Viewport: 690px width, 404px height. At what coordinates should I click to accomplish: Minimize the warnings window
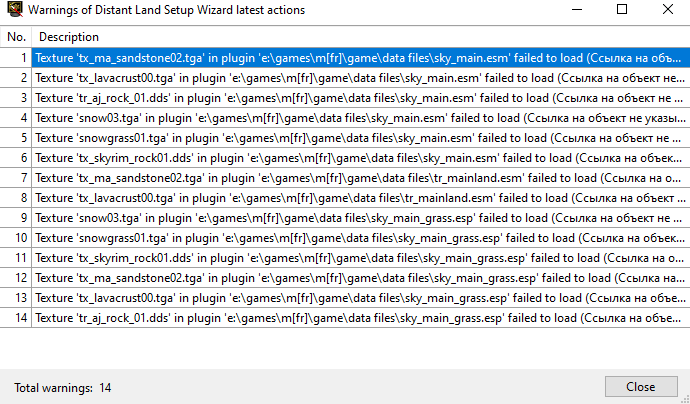[575, 10]
